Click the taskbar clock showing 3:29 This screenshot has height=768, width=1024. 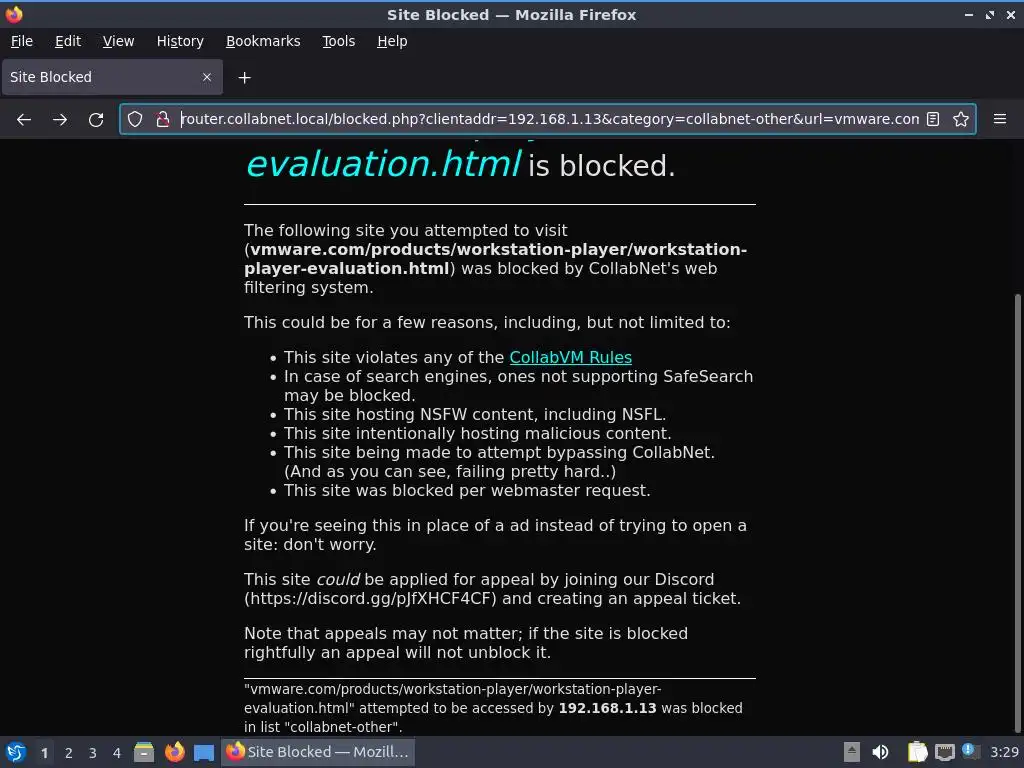1004,752
